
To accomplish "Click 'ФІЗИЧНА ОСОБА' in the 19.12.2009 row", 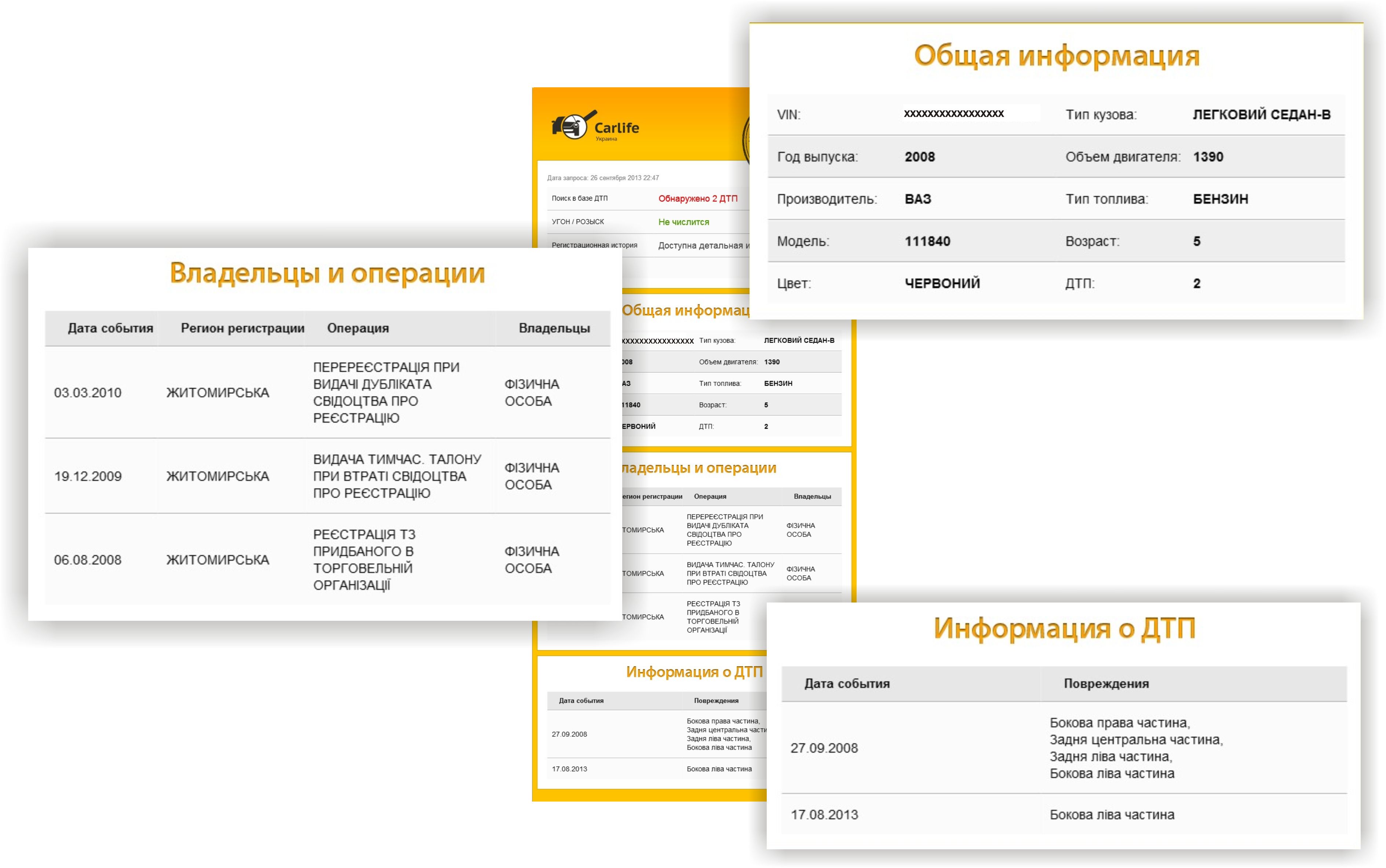I will pos(532,476).
